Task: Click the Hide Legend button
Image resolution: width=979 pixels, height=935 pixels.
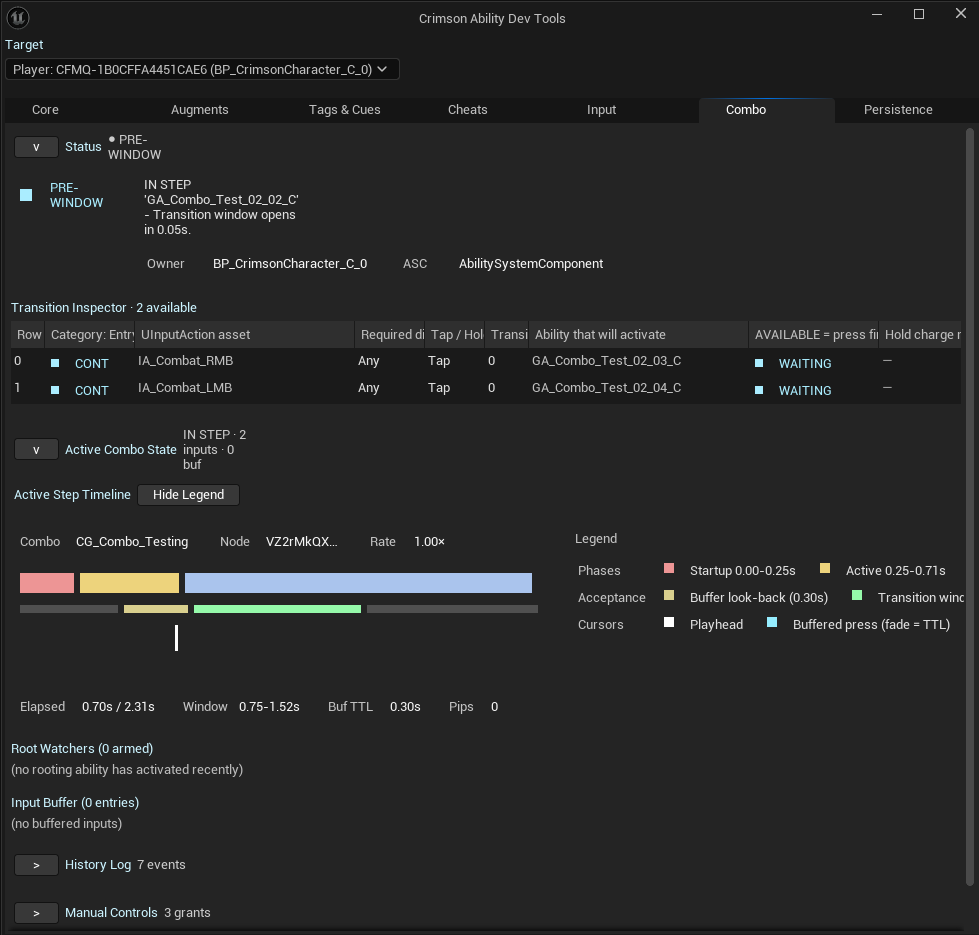Action: pyautogui.click(x=189, y=495)
